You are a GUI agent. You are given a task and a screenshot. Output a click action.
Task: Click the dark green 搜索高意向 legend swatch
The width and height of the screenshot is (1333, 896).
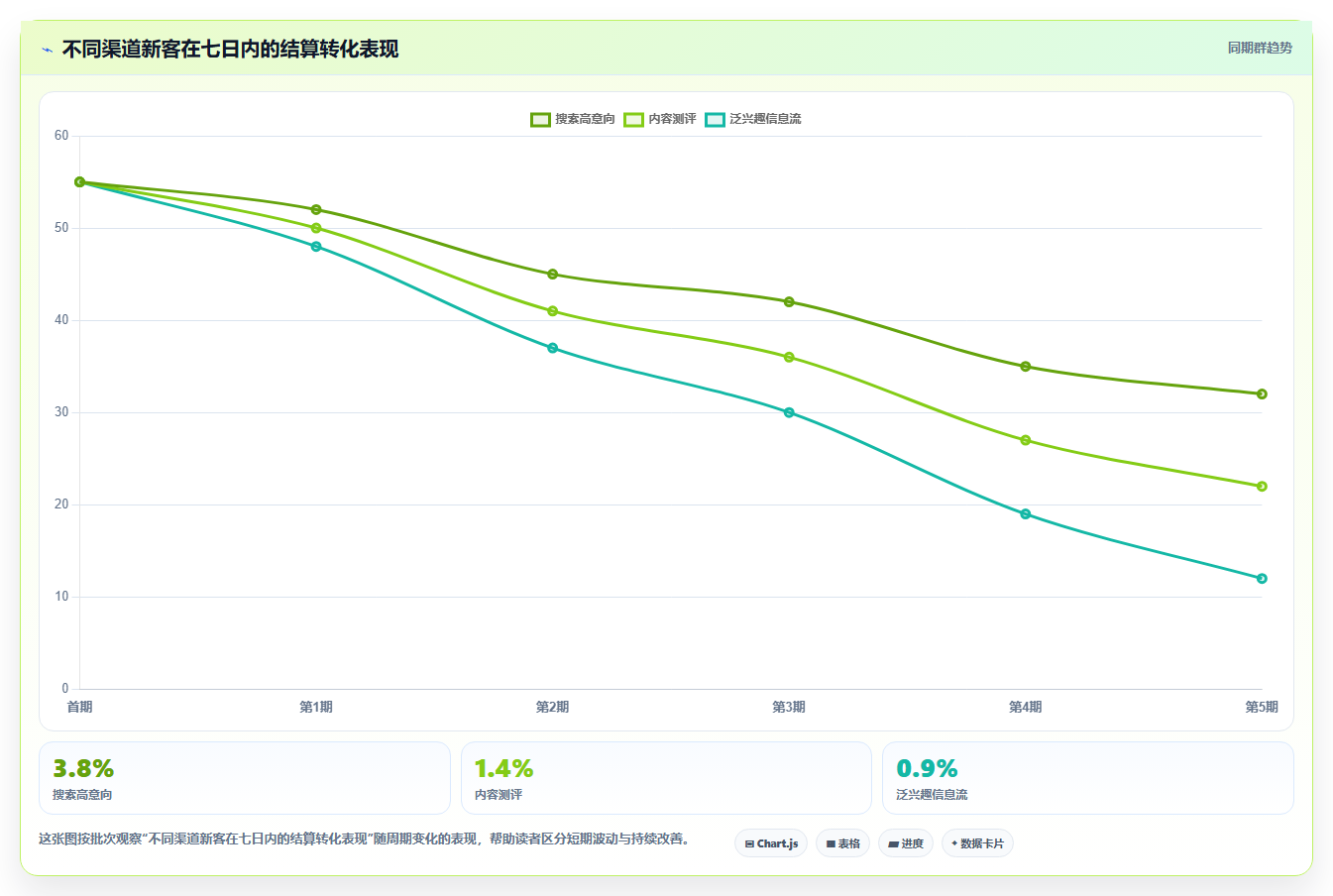coord(540,119)
